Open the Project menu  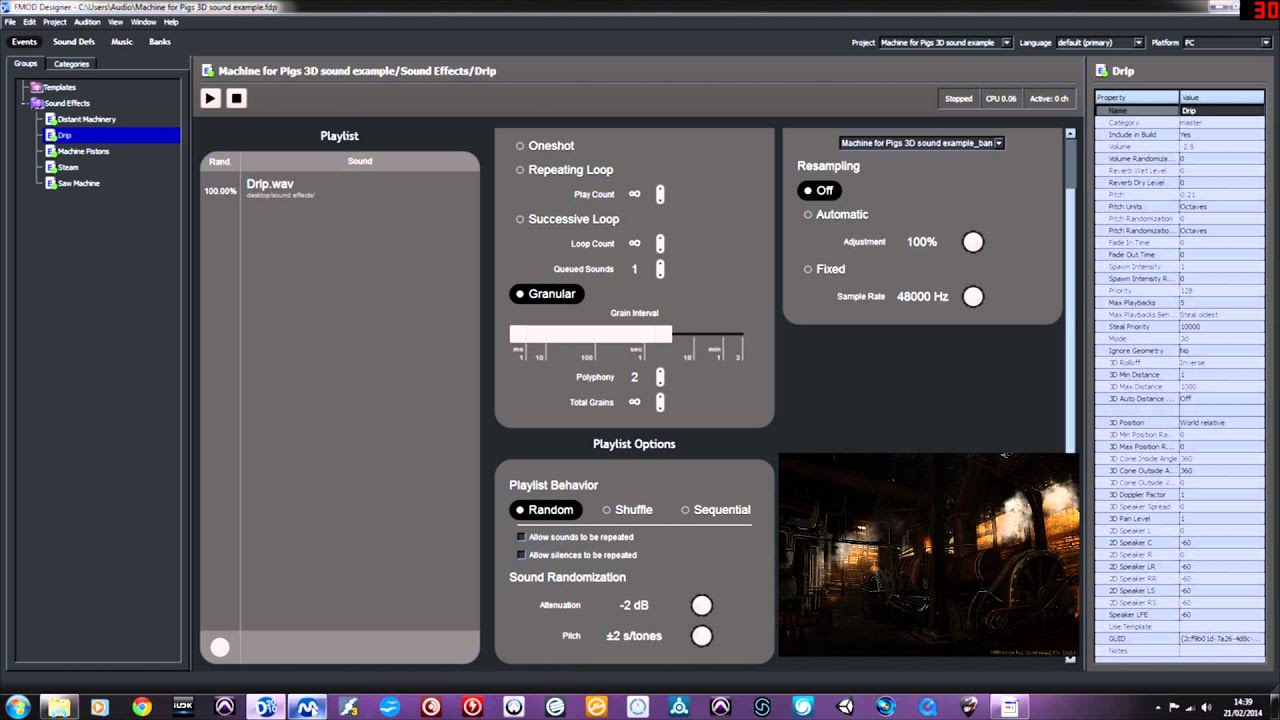click(55, 22)
